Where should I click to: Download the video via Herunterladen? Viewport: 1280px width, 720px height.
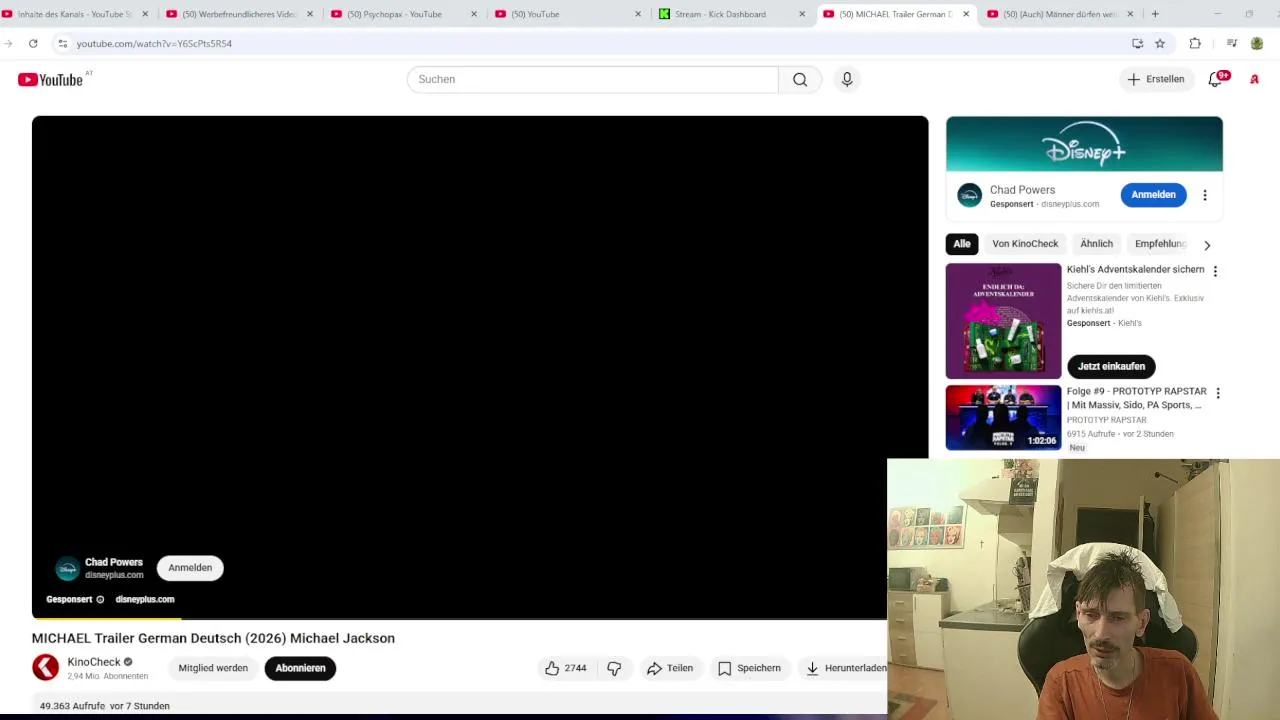point(845,668)
